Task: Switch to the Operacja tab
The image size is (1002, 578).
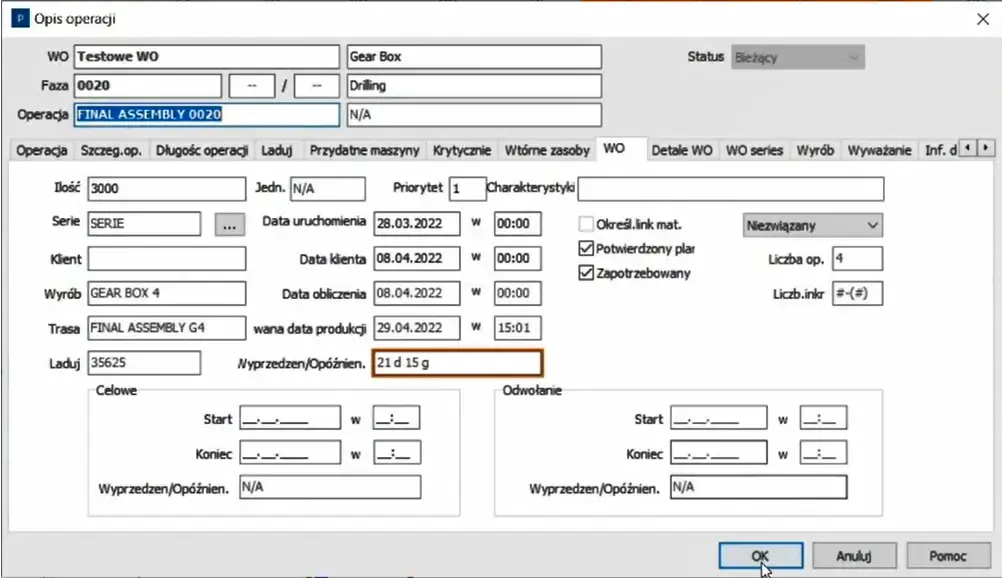Action: tap(41, 148)
